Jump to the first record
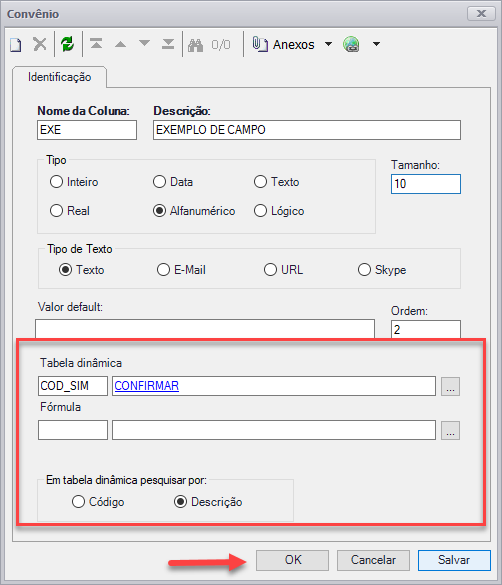502x585 pixels. 96,44
